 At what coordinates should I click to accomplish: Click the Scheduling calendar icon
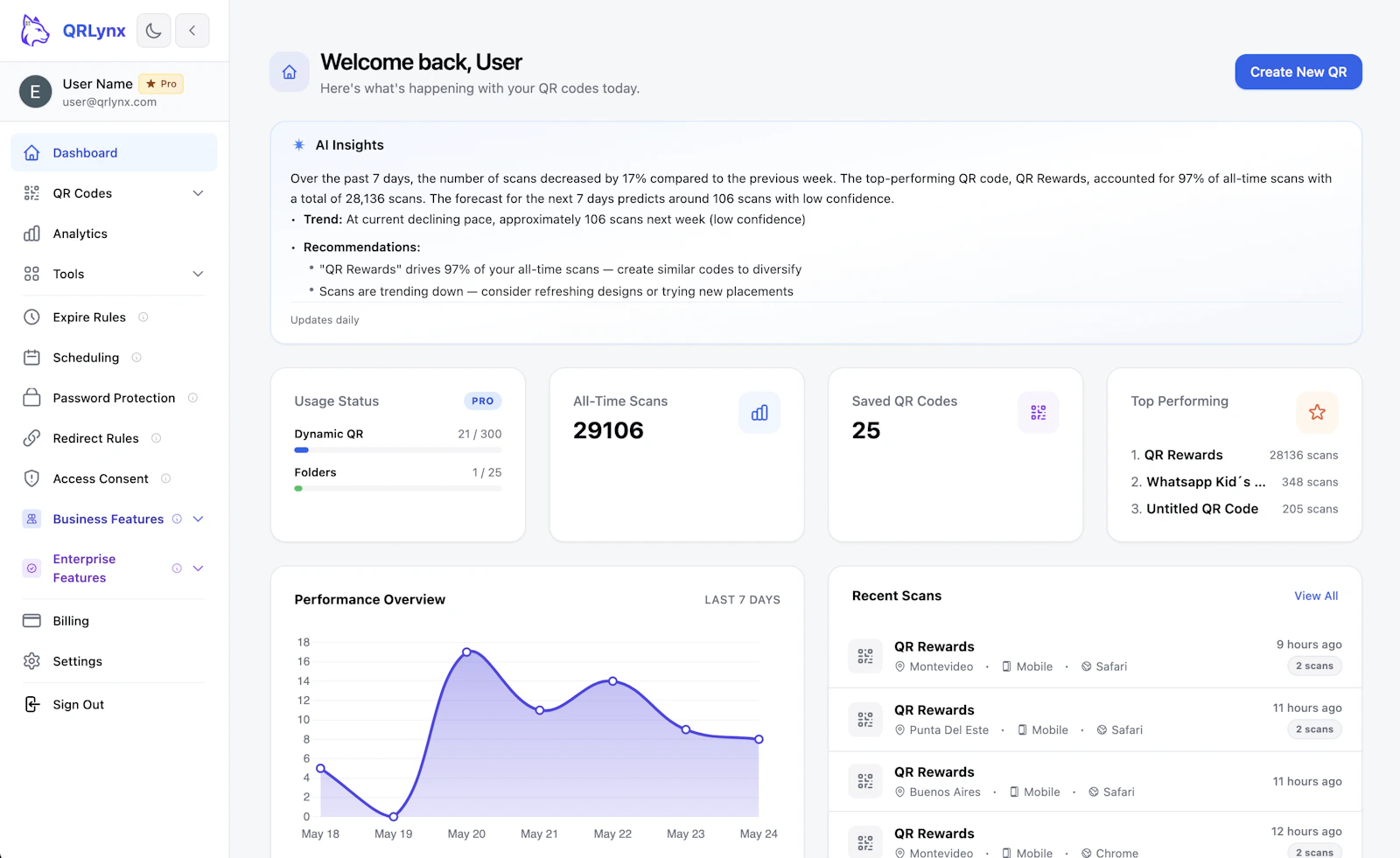pos(31,358)
